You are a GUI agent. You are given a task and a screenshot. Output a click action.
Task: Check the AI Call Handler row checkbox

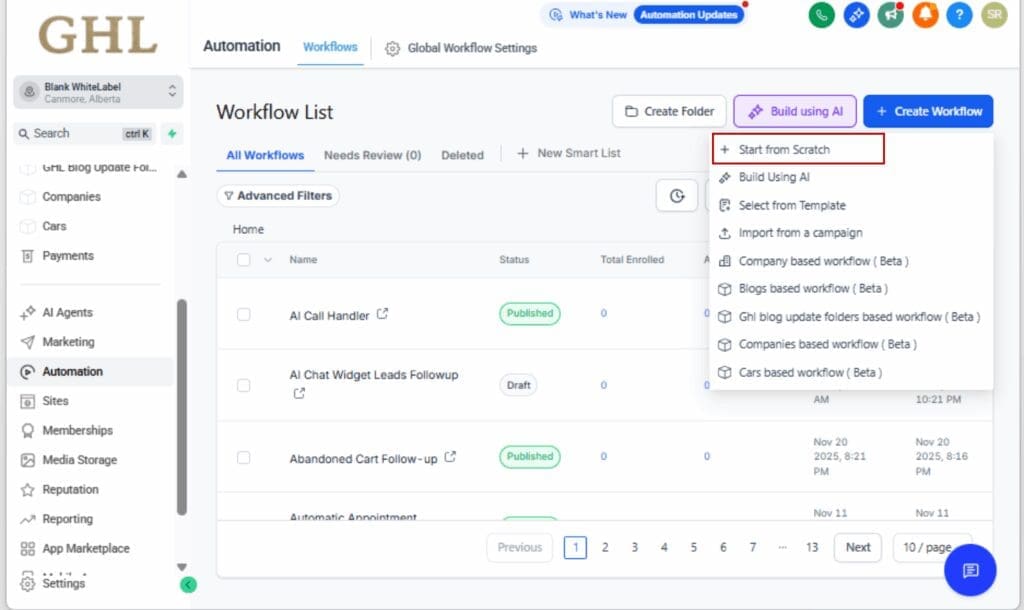pos(244,315)
